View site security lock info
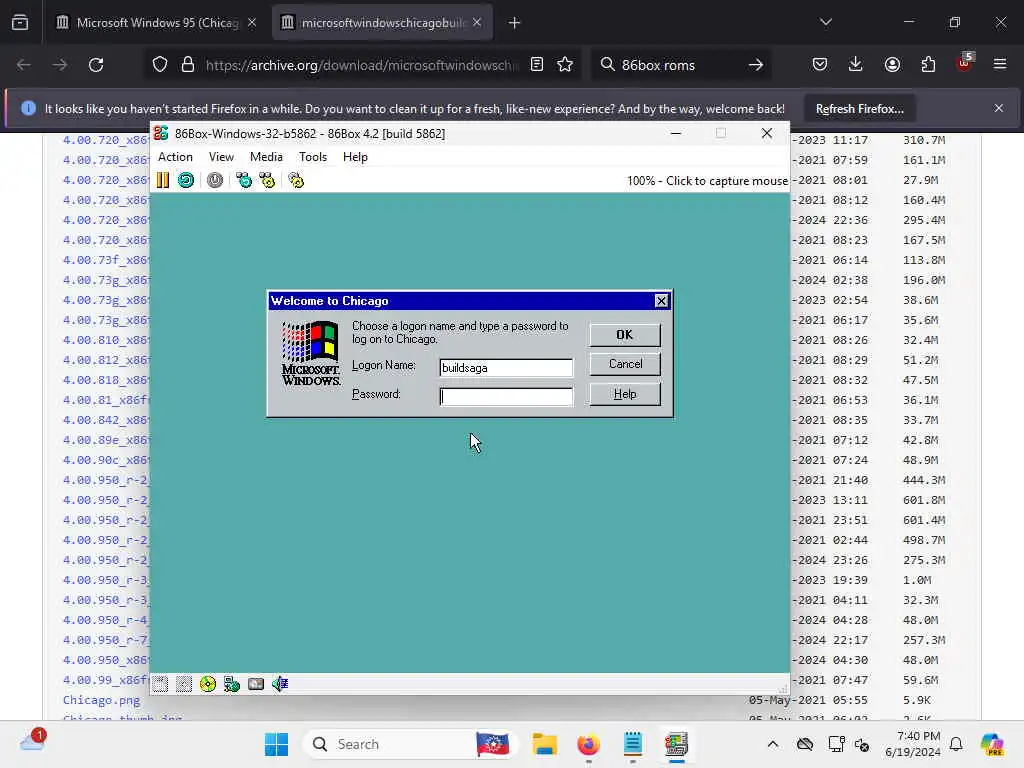This screenshot has height=768, width=1024. pyautogui.click(x=188, y=65)
